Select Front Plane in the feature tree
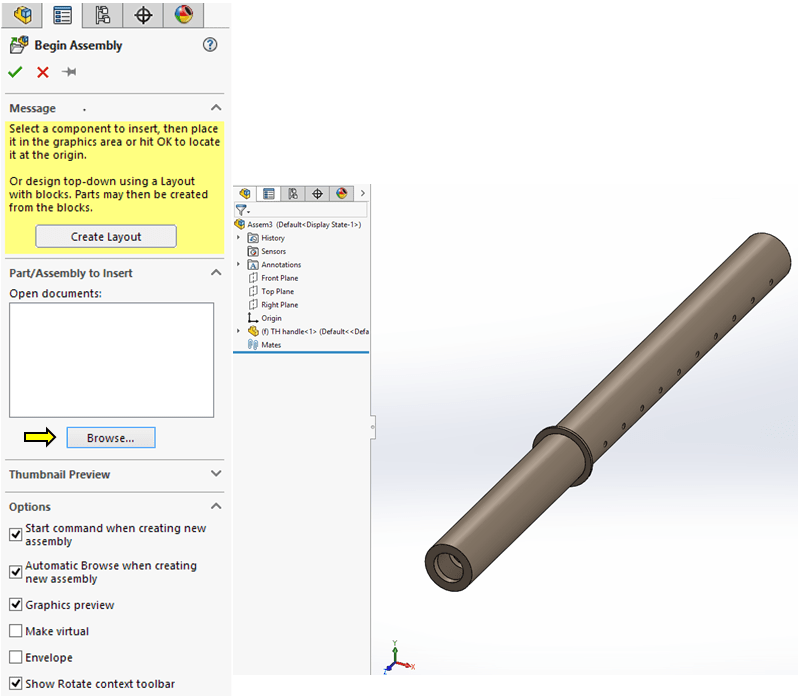The height and width of the screenshot is (696, 804). pos(279,278)
